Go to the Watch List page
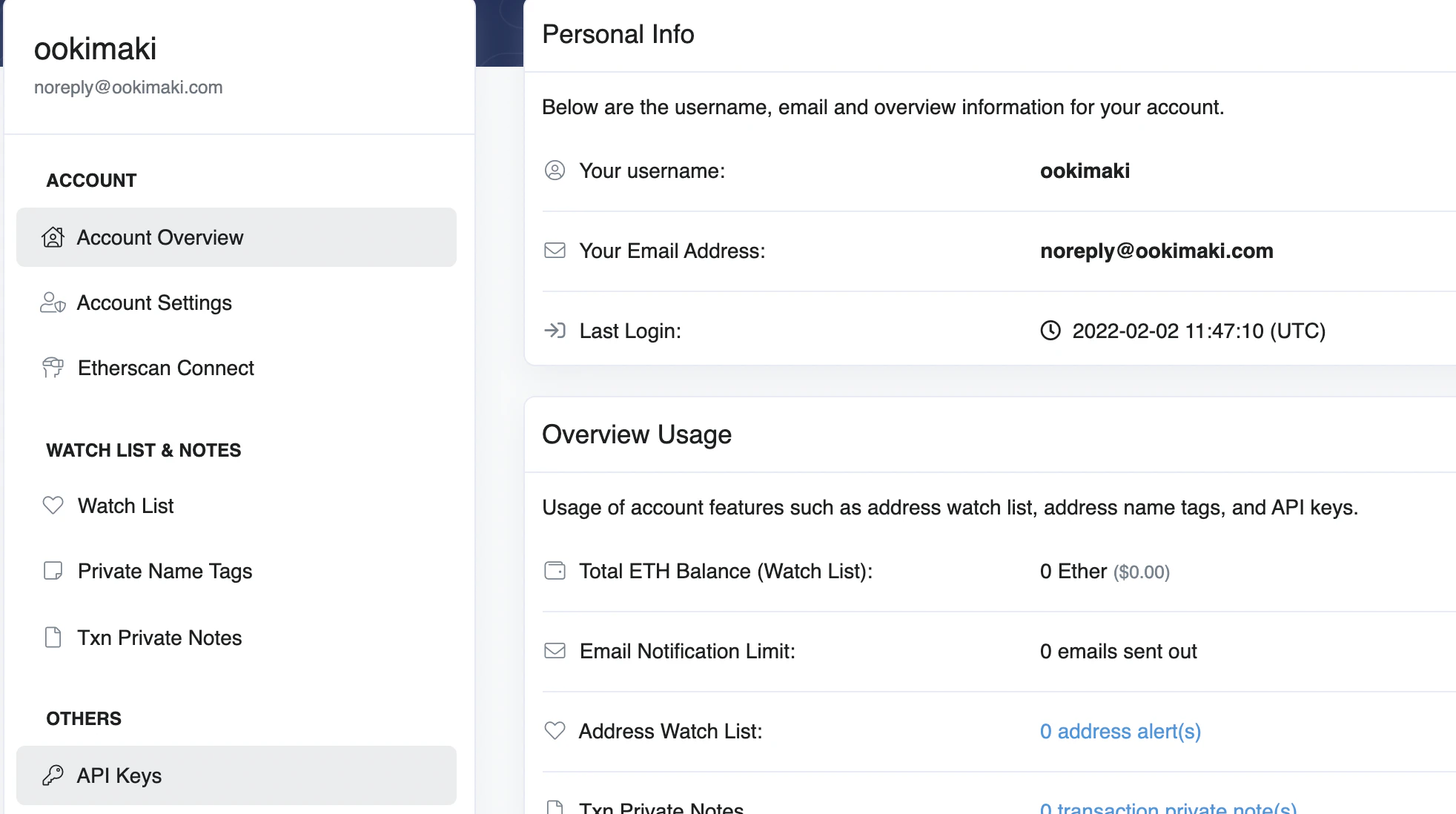The height and width of the screenshot is (814, 1456). pyautogui.click(x=125, y=506)
